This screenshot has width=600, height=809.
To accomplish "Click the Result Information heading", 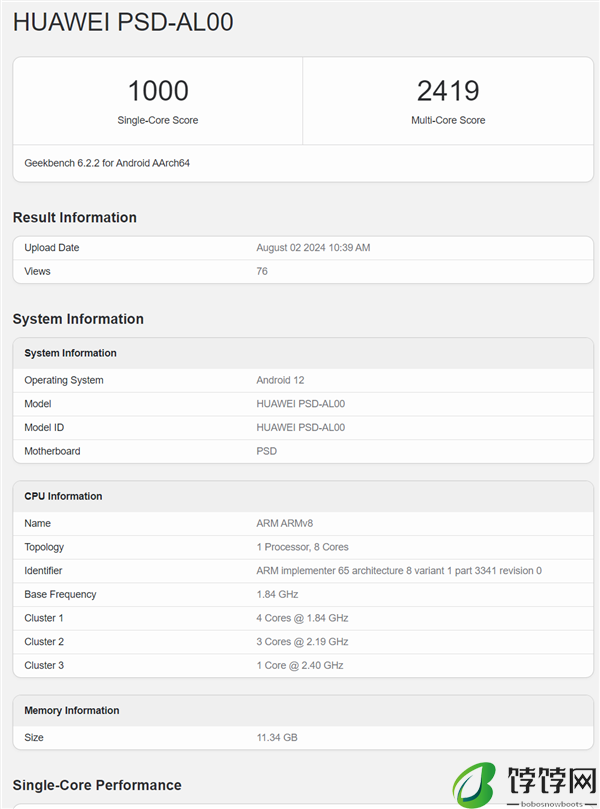I will 75,217.
